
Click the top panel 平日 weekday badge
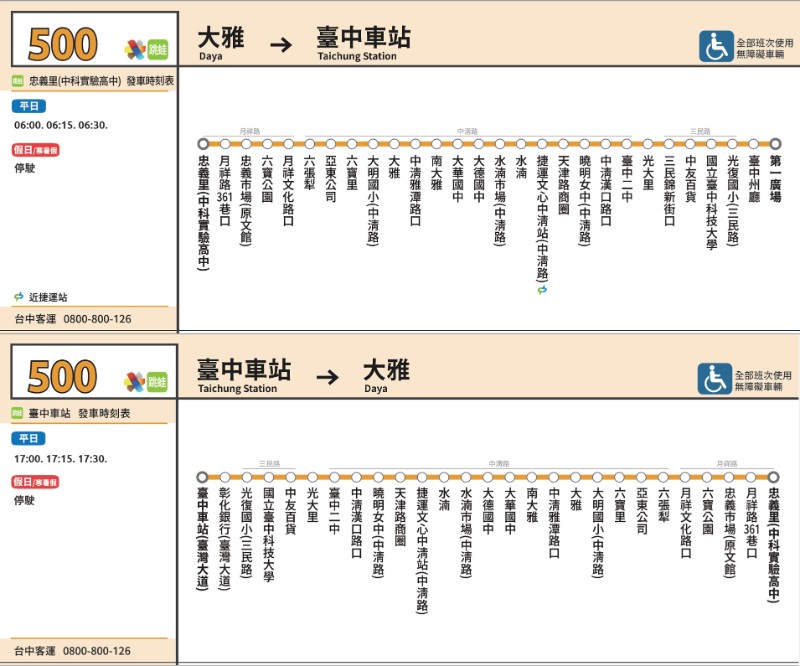pos(28,106)
